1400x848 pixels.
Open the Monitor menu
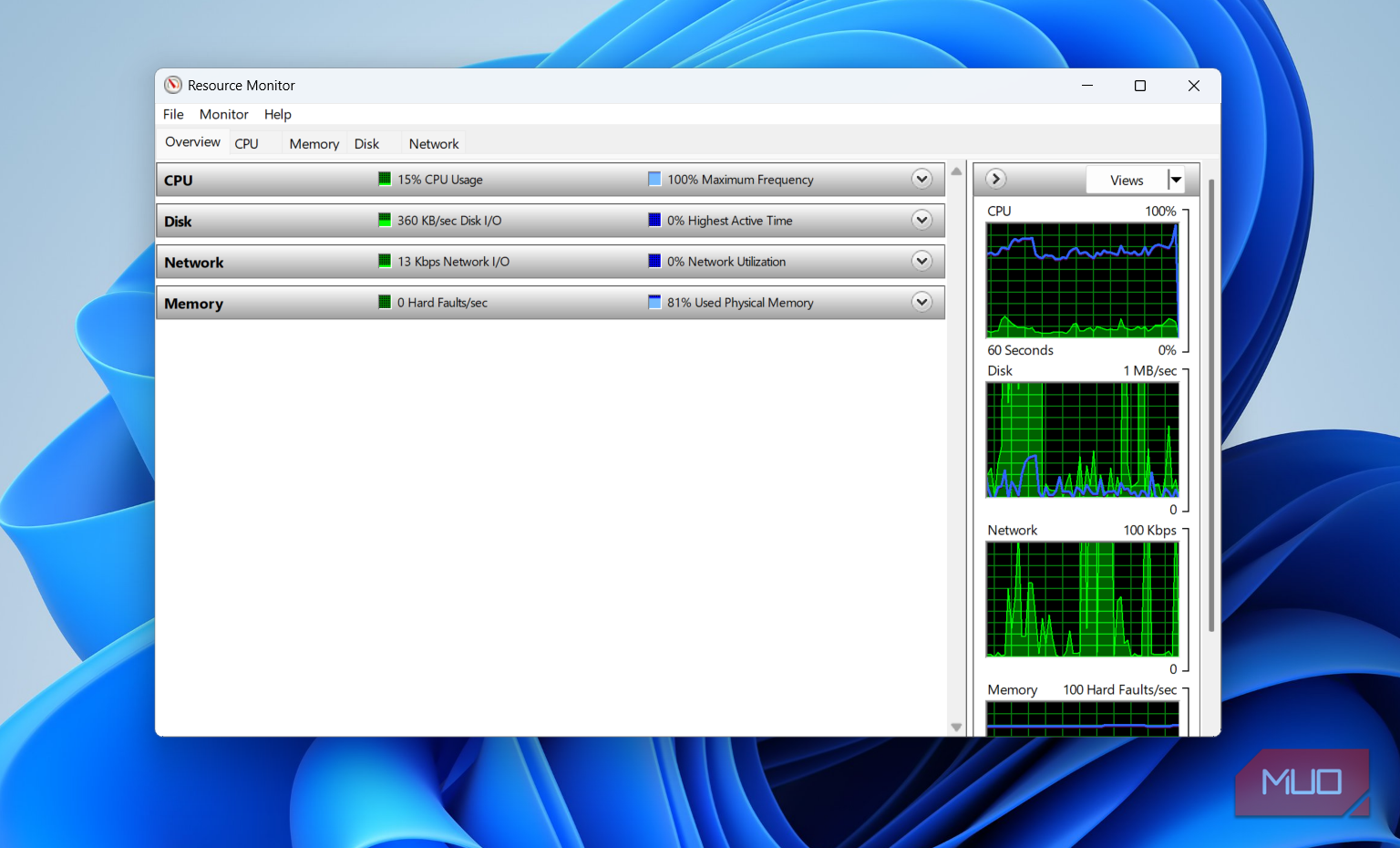pos(224,114)
